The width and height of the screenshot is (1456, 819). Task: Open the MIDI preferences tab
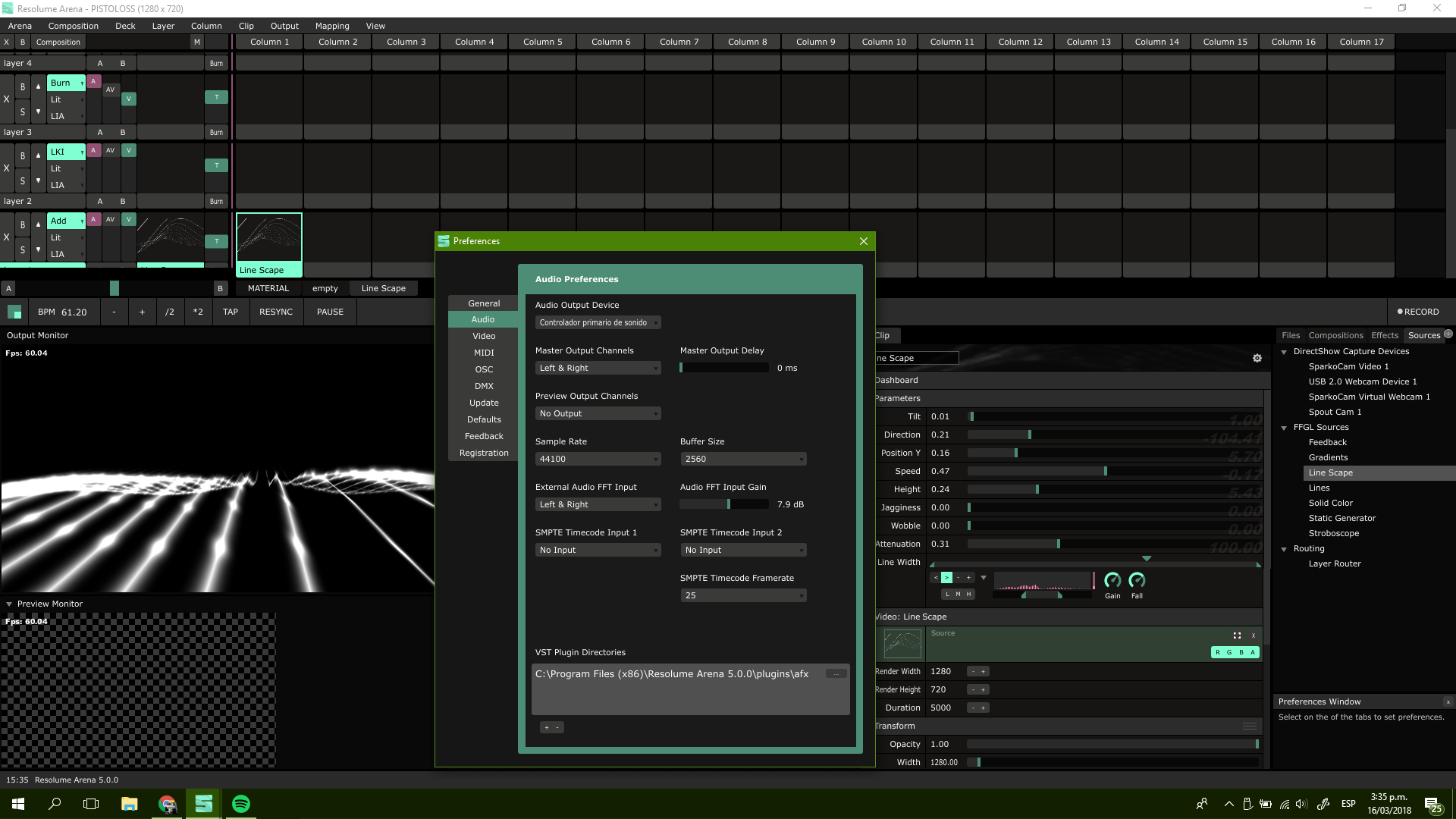pos(484,353)
